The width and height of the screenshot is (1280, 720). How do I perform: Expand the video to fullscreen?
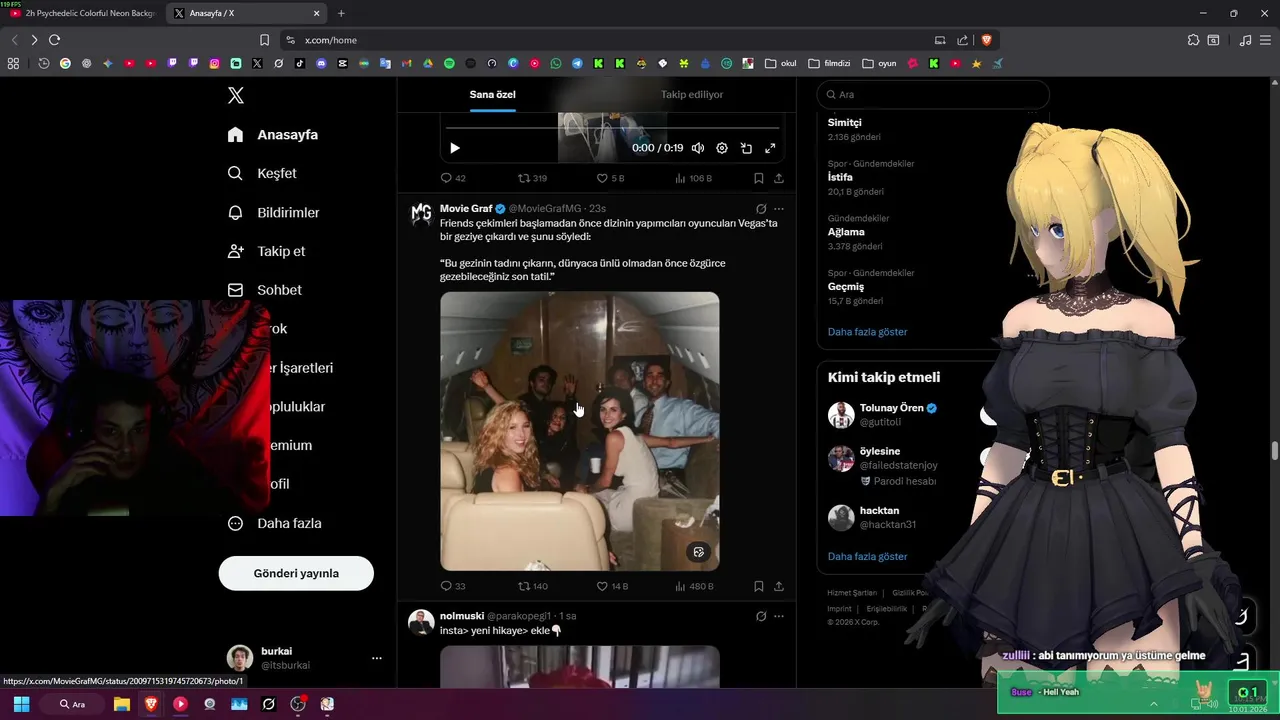coord(770,148)
